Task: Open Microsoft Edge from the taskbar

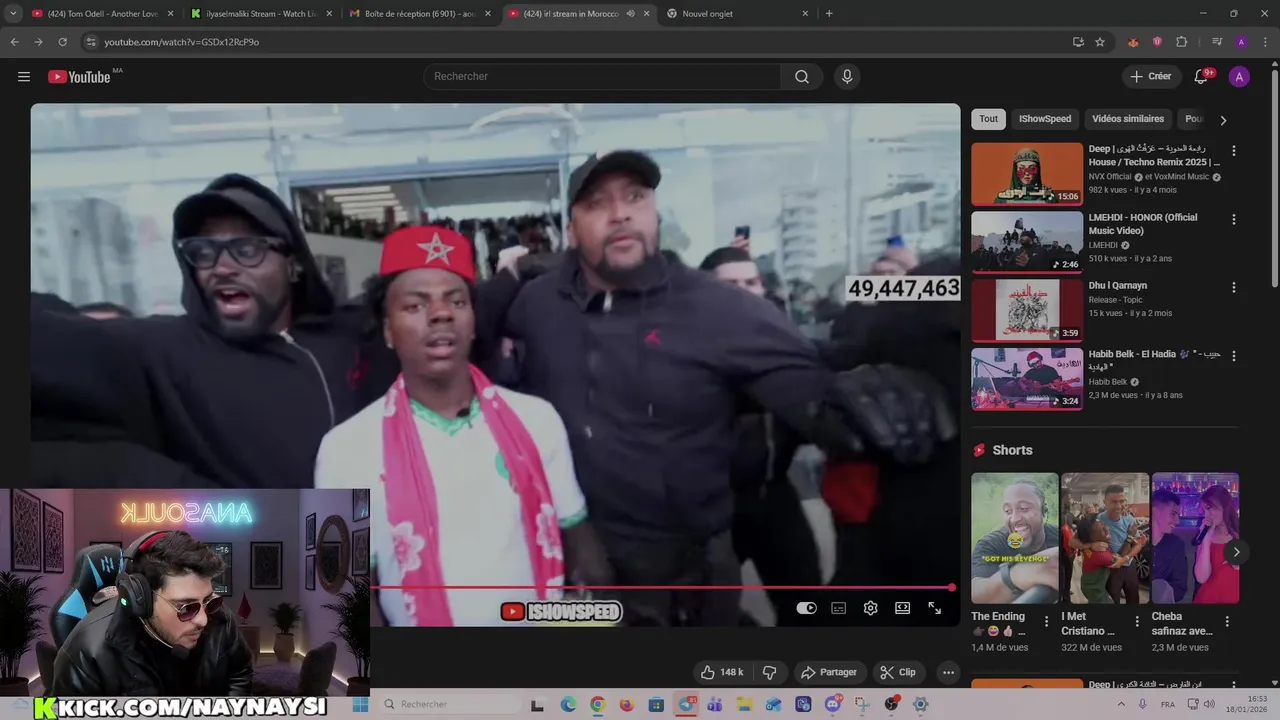Action: [x=568, y=704]
